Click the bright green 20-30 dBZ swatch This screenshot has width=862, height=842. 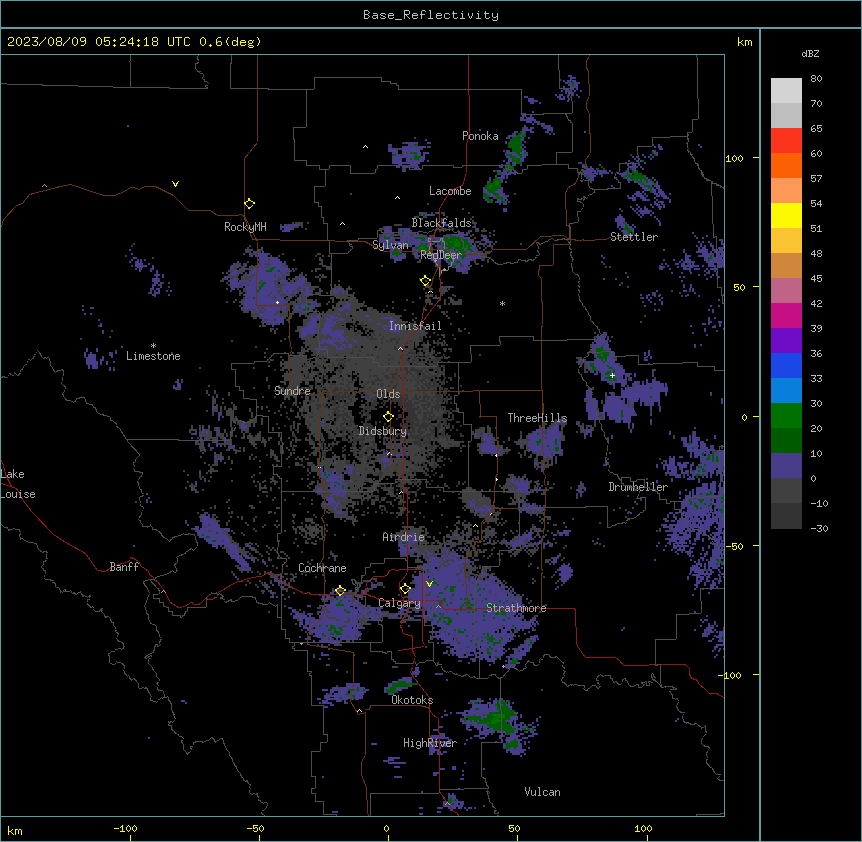(786, 416)
